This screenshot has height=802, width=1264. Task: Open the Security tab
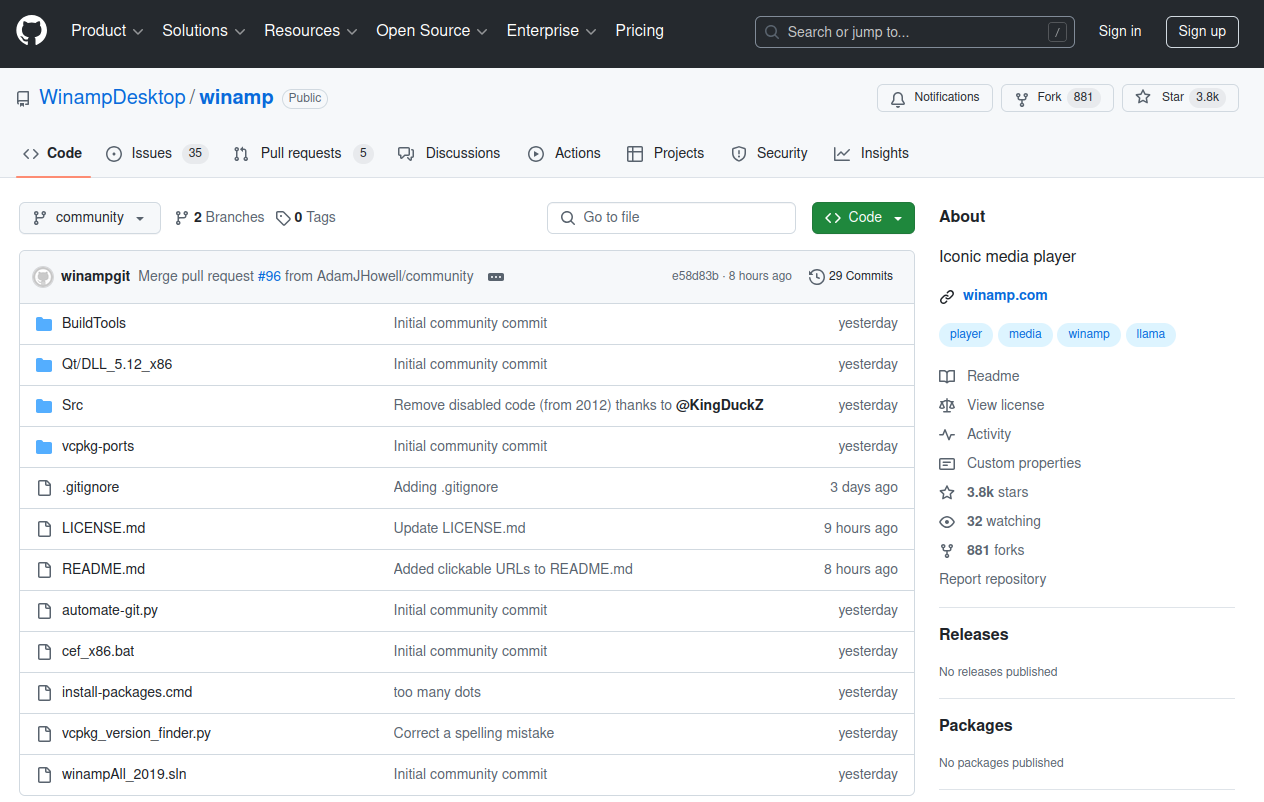click(x=770, y=154)
